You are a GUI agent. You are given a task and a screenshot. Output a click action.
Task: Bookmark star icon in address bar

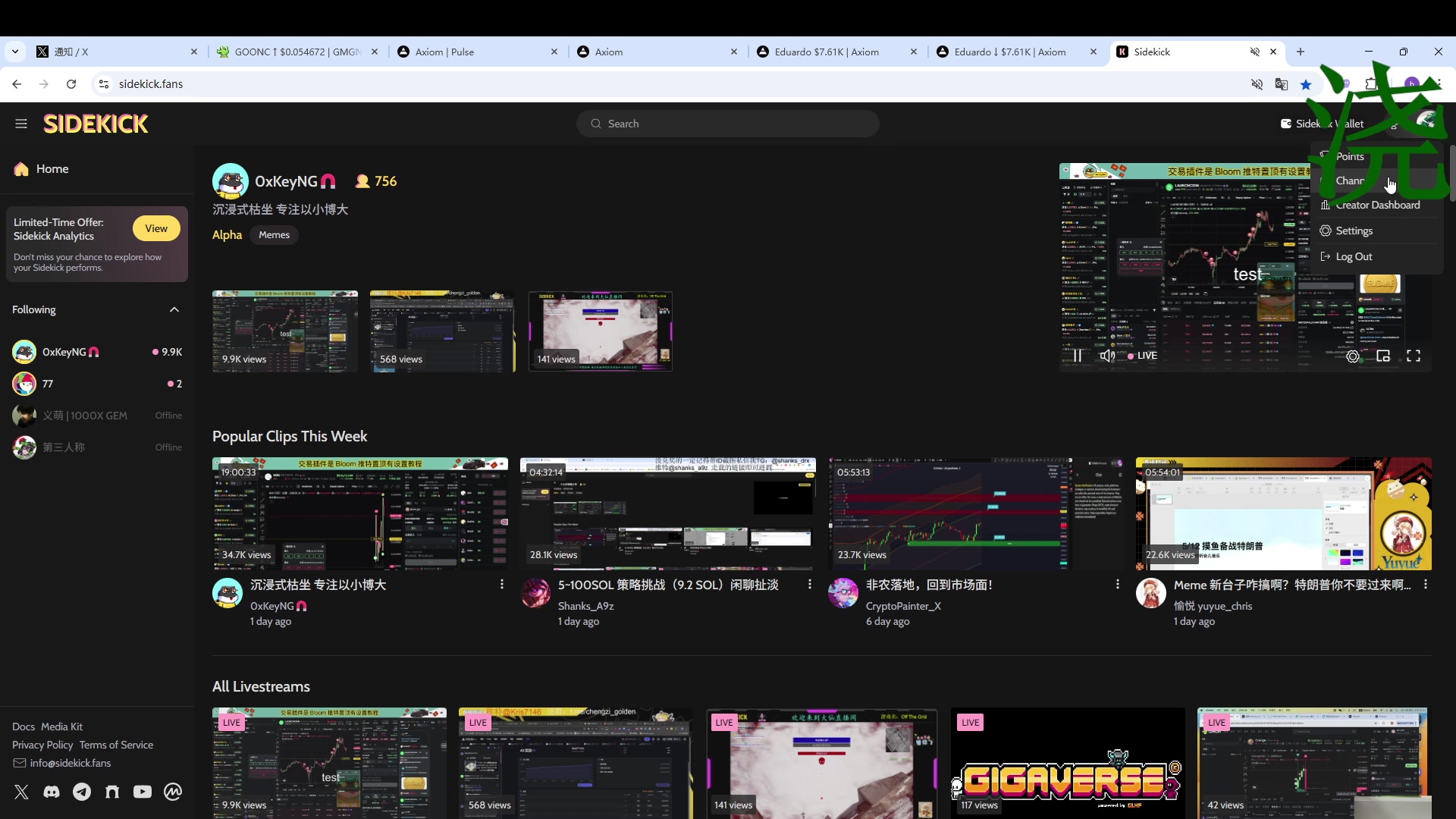click(1306, 84)
